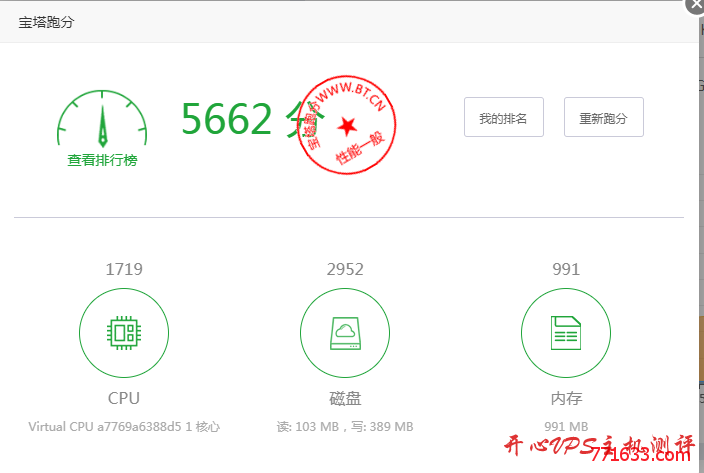This screenshot has width=704, height=473.
Task: Select the 磁盘 label text
Action: coord(345,398)
